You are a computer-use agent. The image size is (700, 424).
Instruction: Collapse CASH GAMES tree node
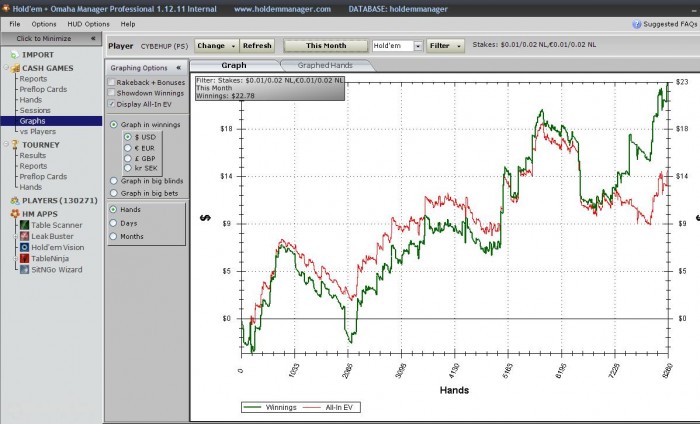6,68
